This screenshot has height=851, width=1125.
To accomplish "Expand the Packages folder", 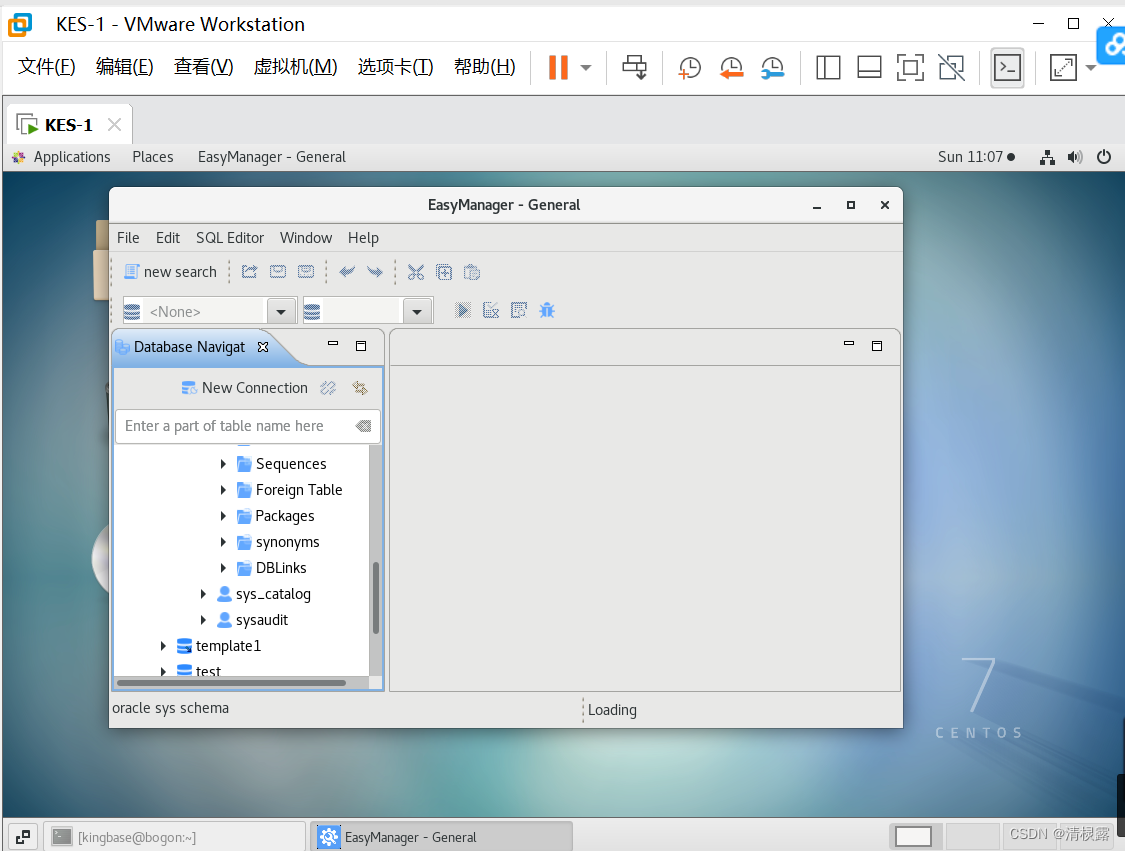I will click(223, 516).
